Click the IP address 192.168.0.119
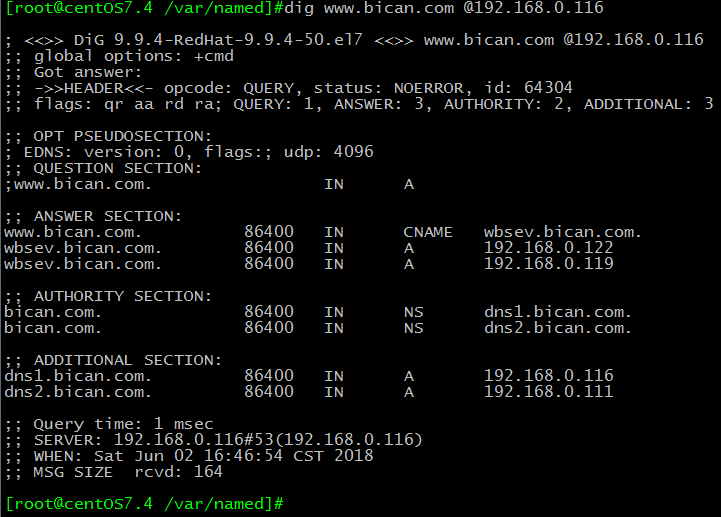Viewport: 721px width, 517px height. [x=549, y=264]
